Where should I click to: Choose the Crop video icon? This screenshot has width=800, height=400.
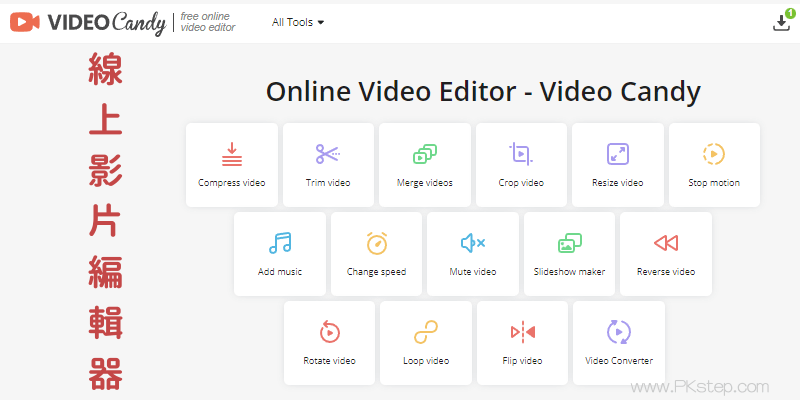(521, 154)
